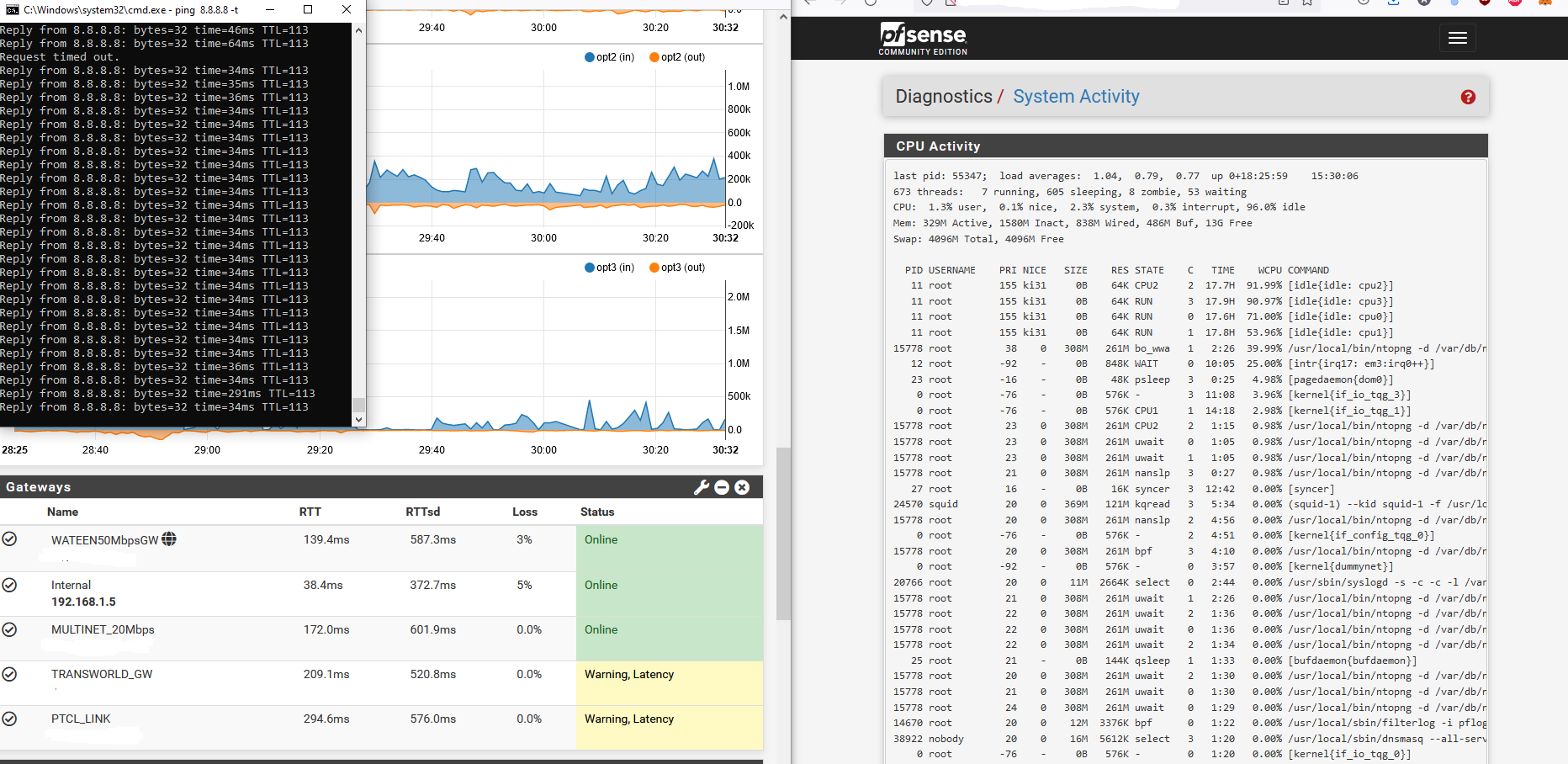The image size is (1568, 764).
Task: Open Gateways widget wrench settings
Action: click(701, 487)
